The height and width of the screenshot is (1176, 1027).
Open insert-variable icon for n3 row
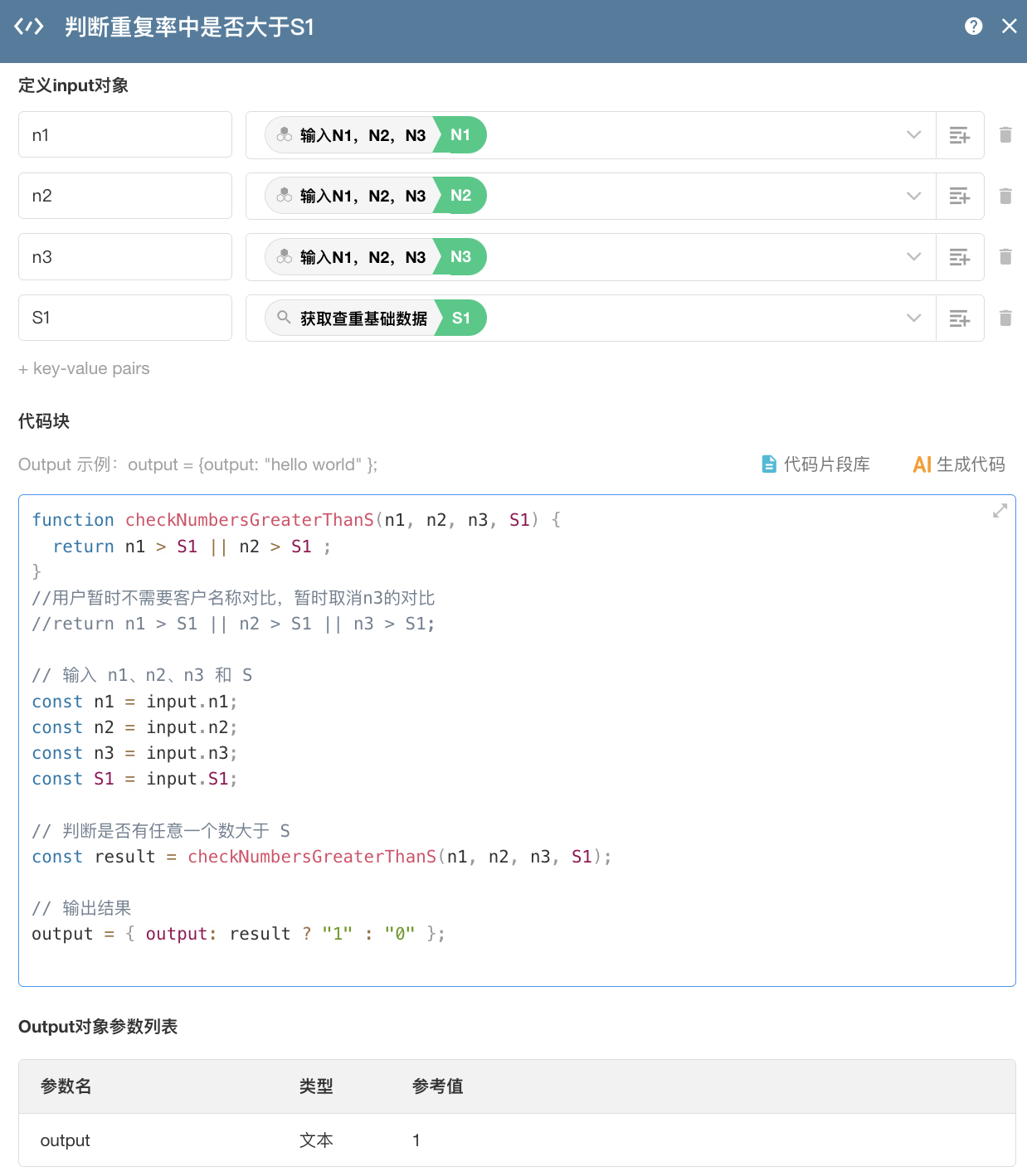[x=960, y=257]
